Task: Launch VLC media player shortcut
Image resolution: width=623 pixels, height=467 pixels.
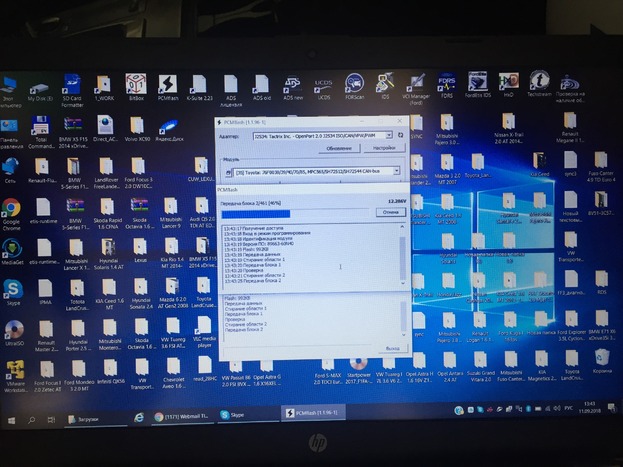Action: (x=203, y=326)
